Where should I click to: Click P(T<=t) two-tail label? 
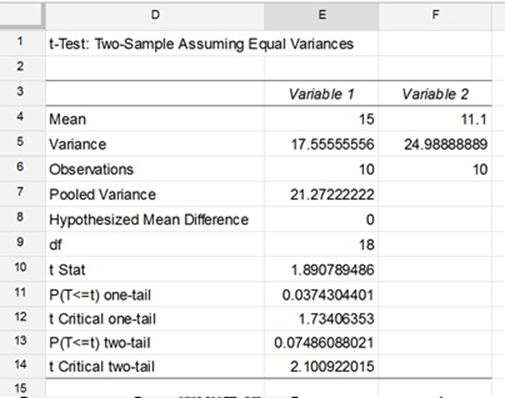155,343
